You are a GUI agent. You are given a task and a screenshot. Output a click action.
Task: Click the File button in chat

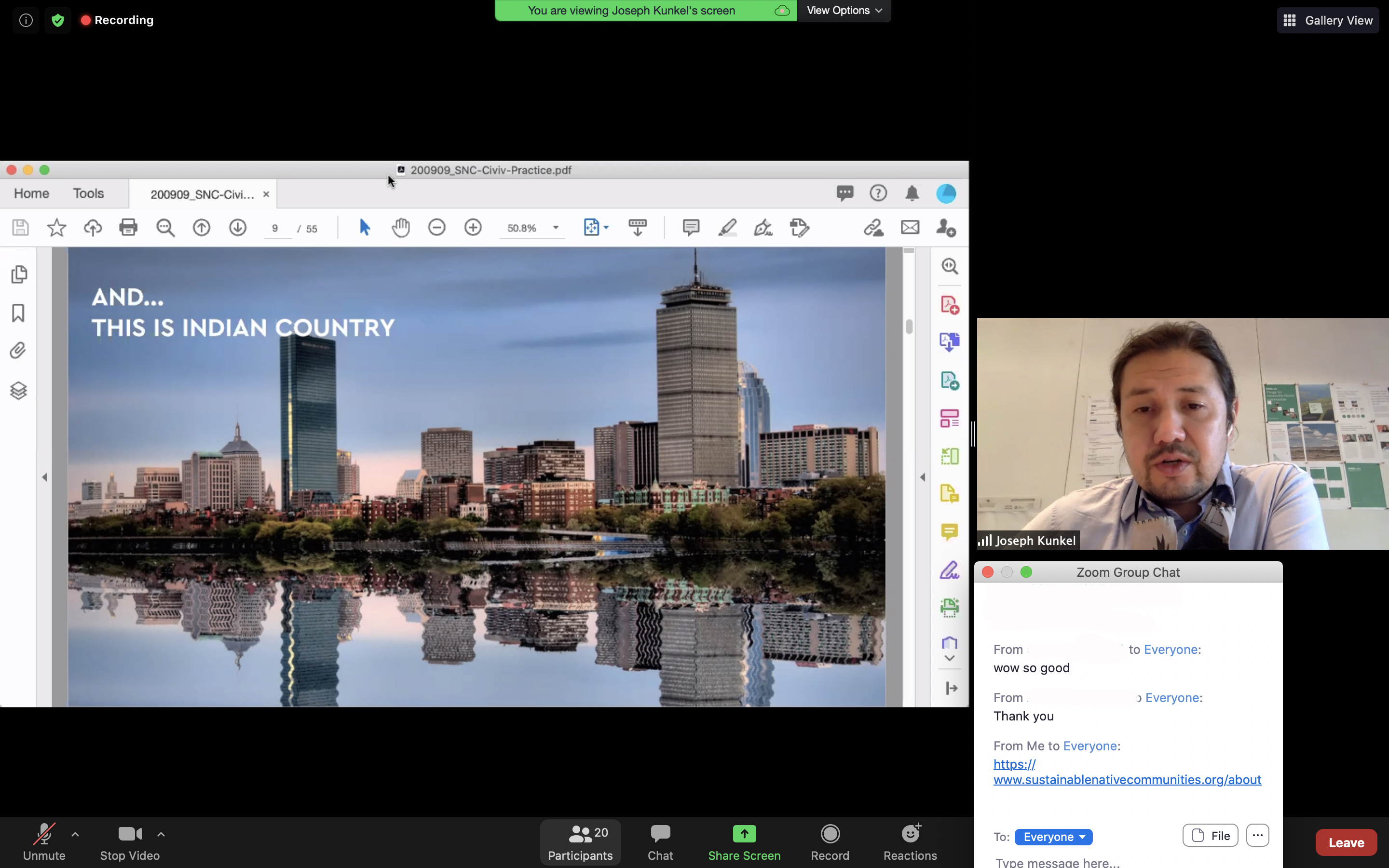click(1211, 835)
